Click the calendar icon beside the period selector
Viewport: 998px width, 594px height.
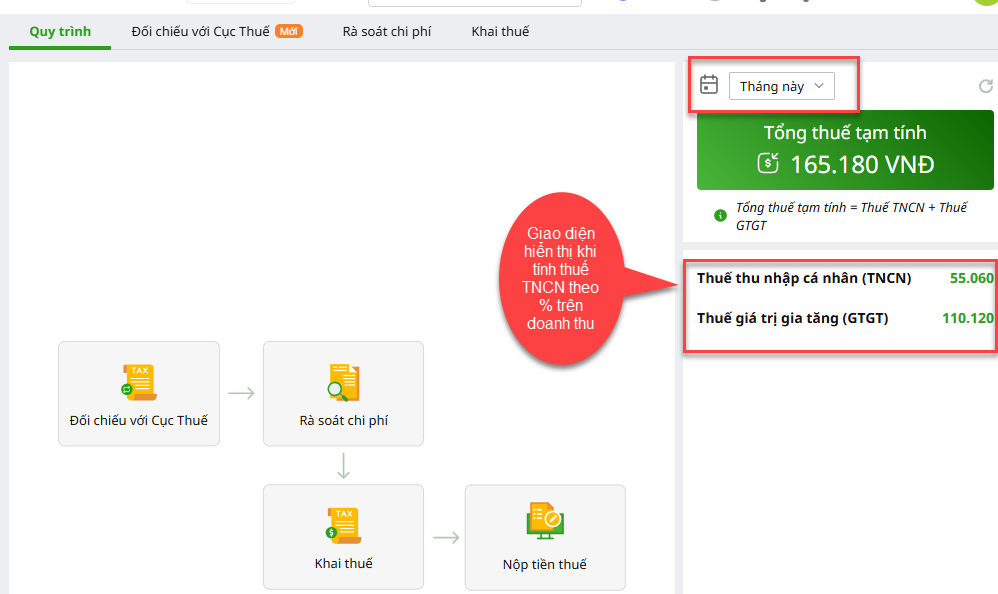coord(709,85)
